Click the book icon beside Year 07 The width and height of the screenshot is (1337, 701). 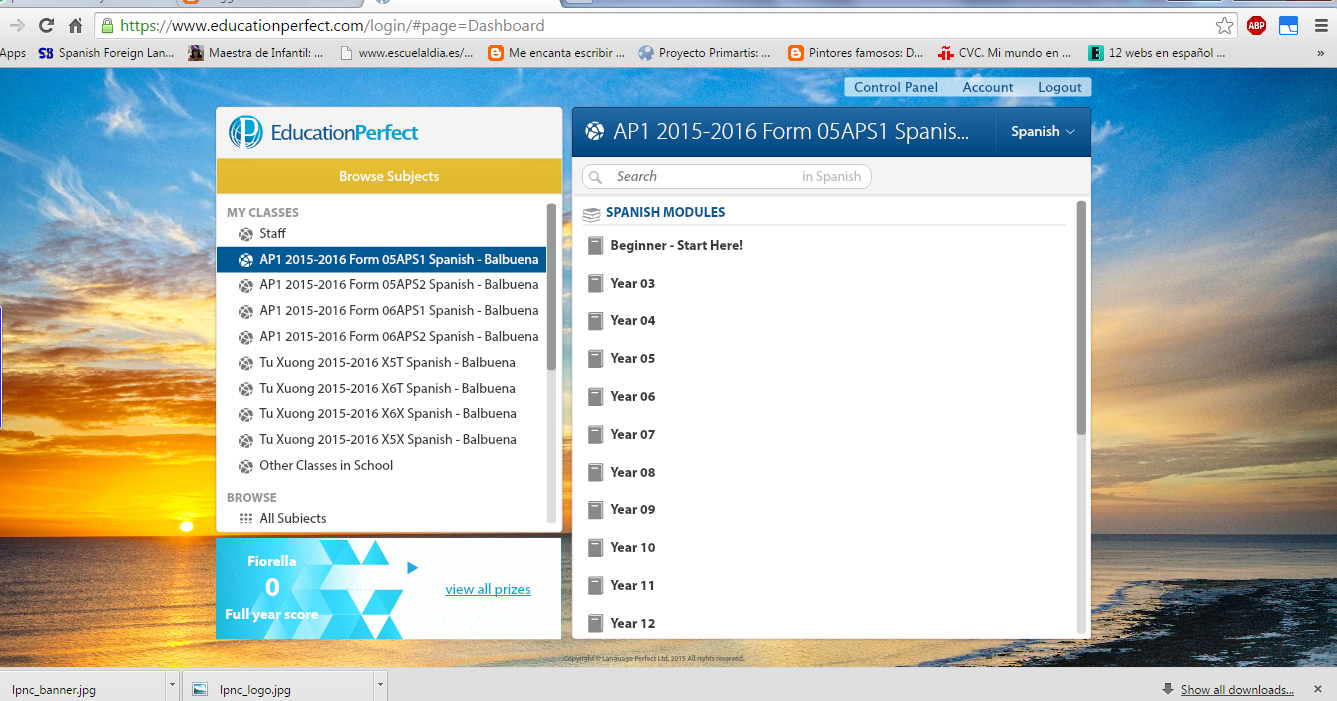click(x=596, y=434)
